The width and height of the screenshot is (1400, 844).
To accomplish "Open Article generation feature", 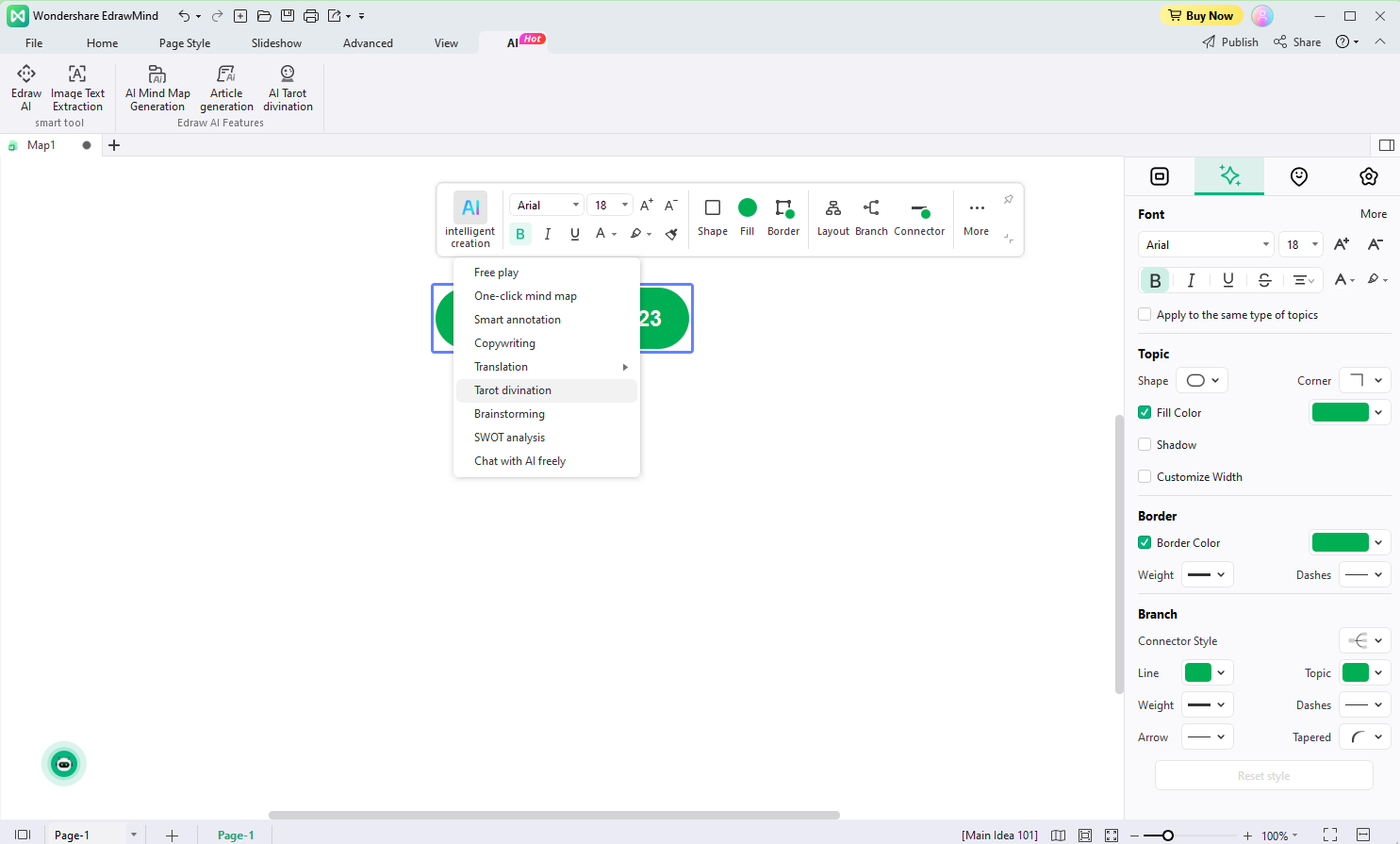I will tap(226, 88).
